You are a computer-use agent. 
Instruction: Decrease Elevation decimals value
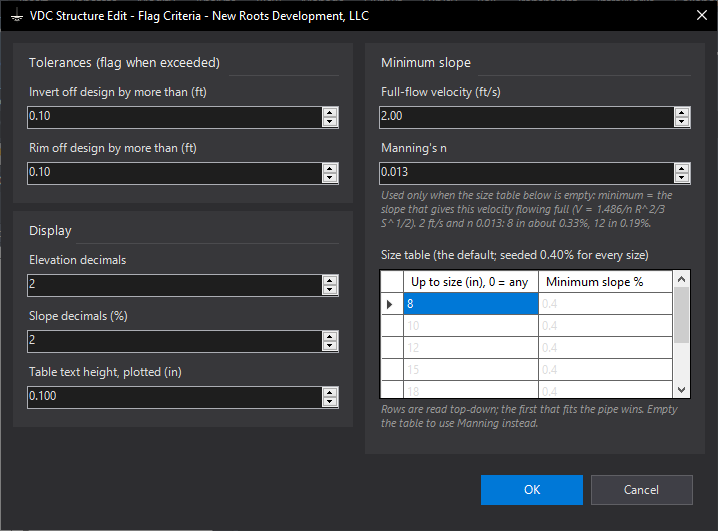[330, 290]
